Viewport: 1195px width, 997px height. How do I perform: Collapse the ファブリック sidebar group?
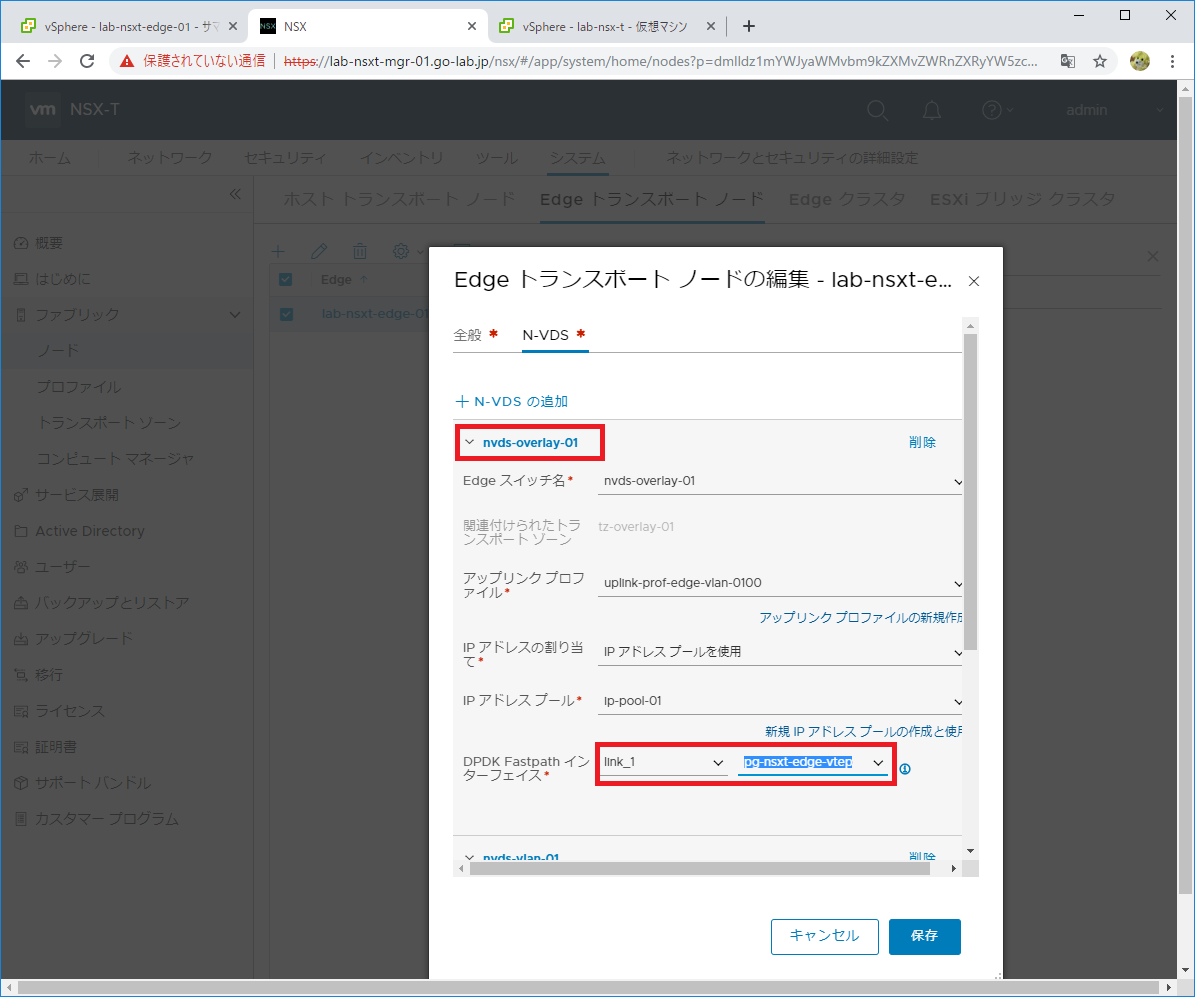click(235, 314)
